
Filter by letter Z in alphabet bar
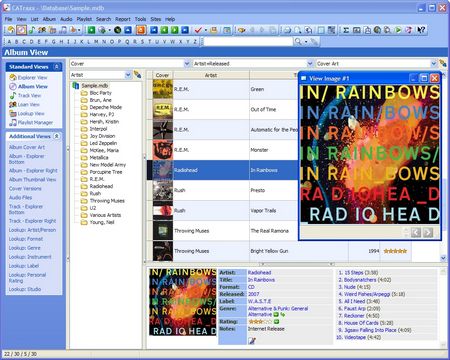pyautogui.click(x=195, y=42)
